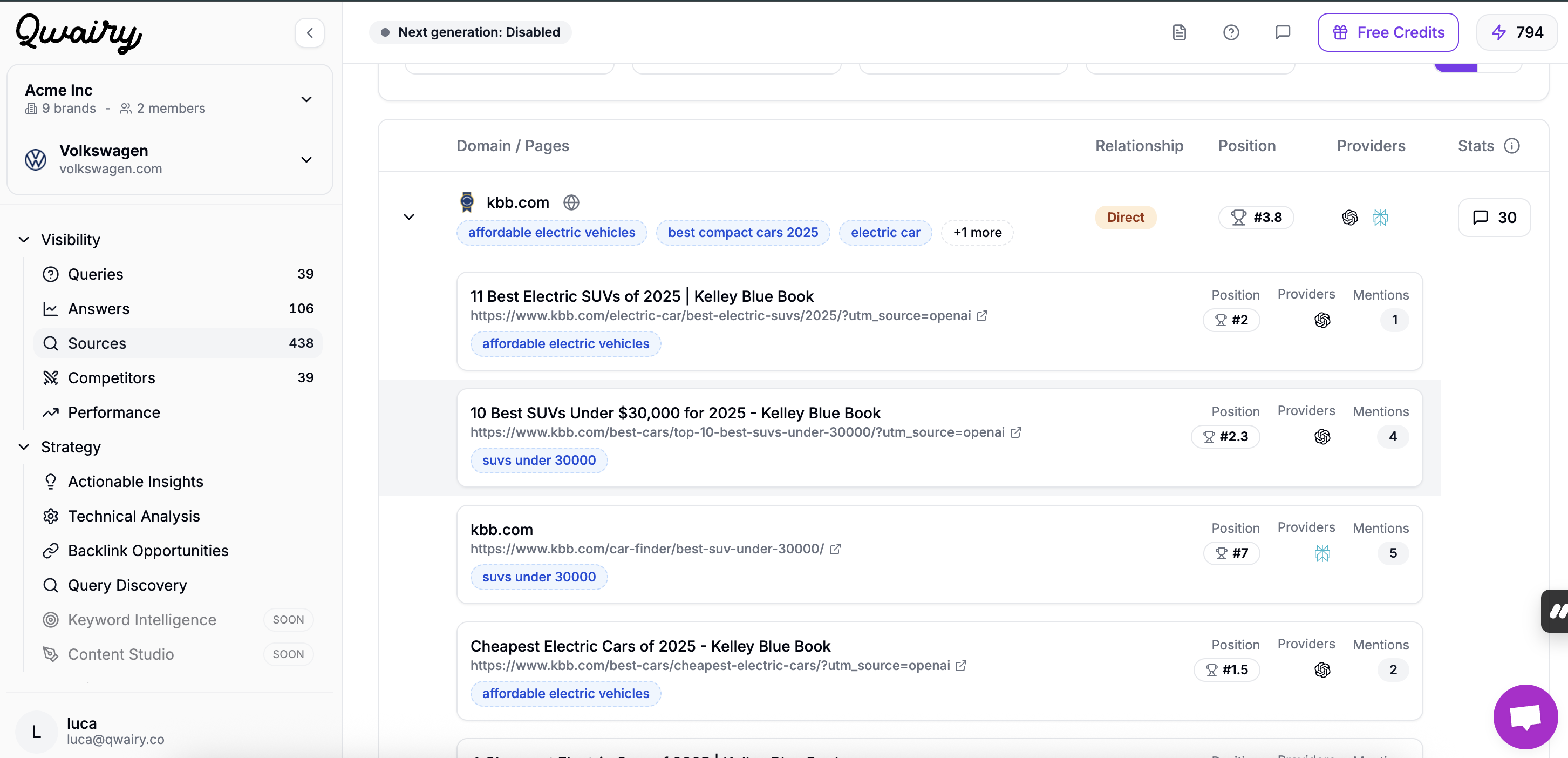Click the 'Cheapest Electric Cars of 2025' title

pyautogui.click(x=650, y=646)
